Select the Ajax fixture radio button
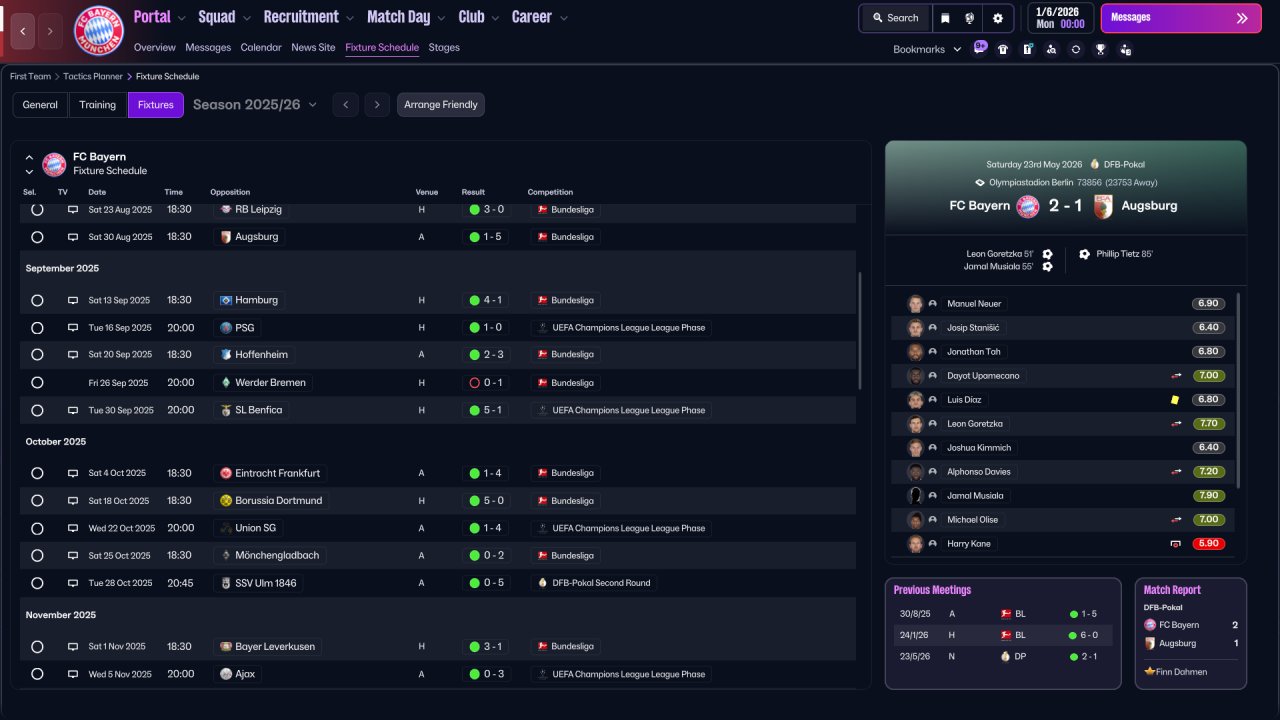Viewport: 1280px width, 720px height. point(37,674)
